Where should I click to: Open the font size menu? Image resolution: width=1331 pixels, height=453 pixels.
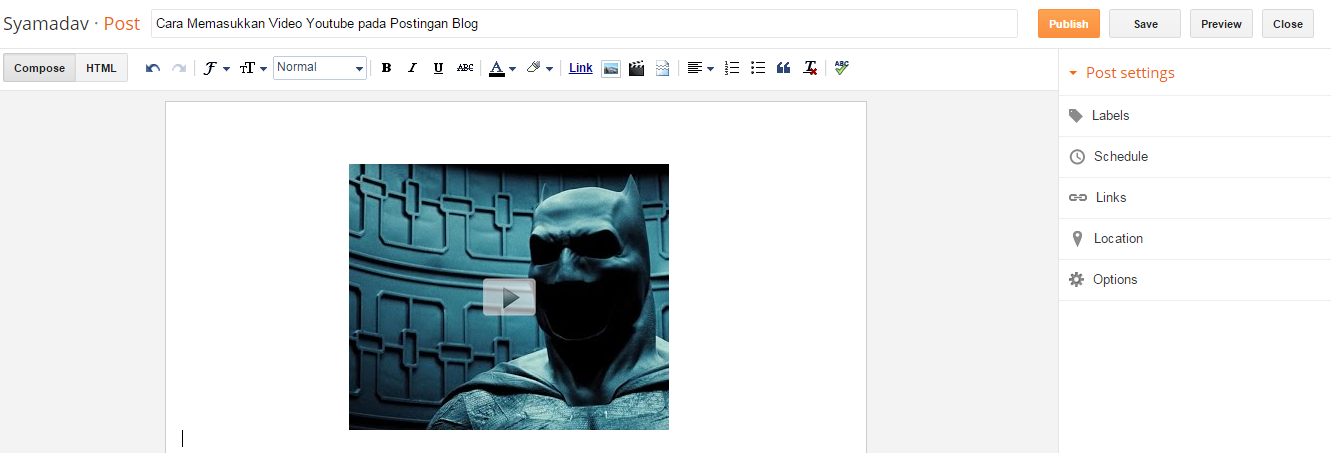click(253, 68)
